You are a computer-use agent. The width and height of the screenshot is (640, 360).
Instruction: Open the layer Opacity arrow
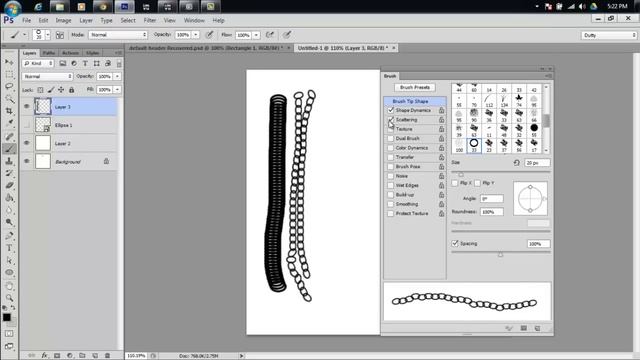(x=117, y=76)
